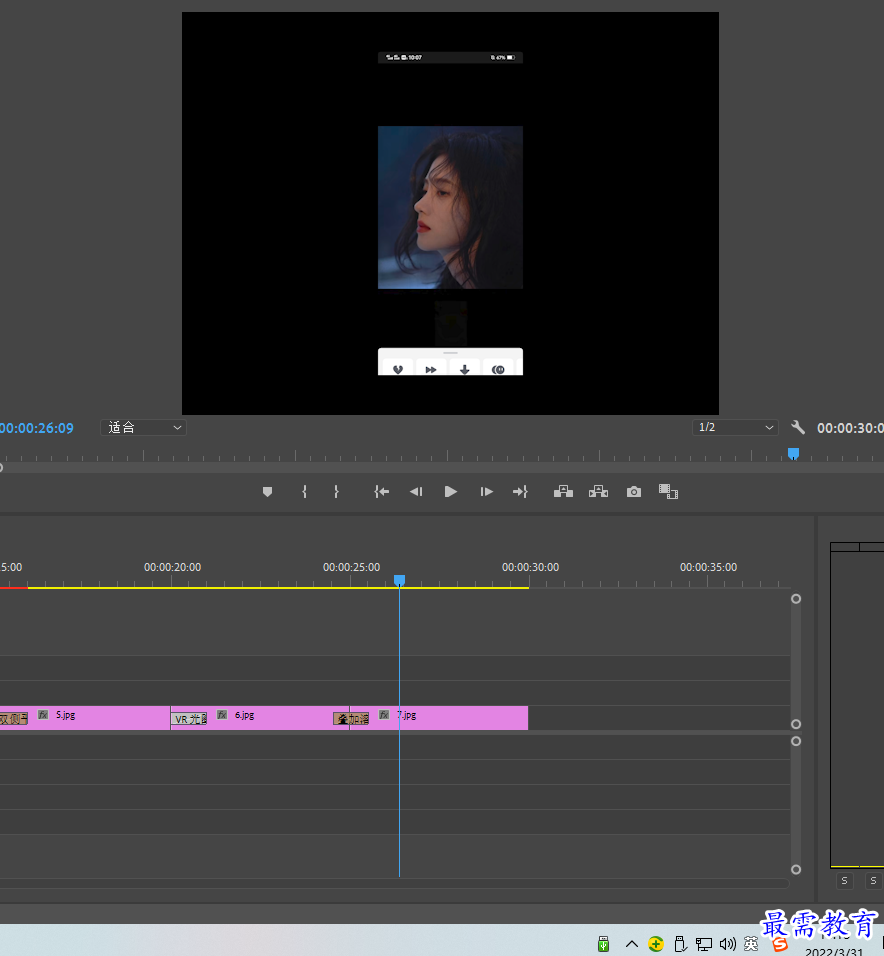Click the Extract button
Viewport: 884px width, 956px height.
coord(599,492)
